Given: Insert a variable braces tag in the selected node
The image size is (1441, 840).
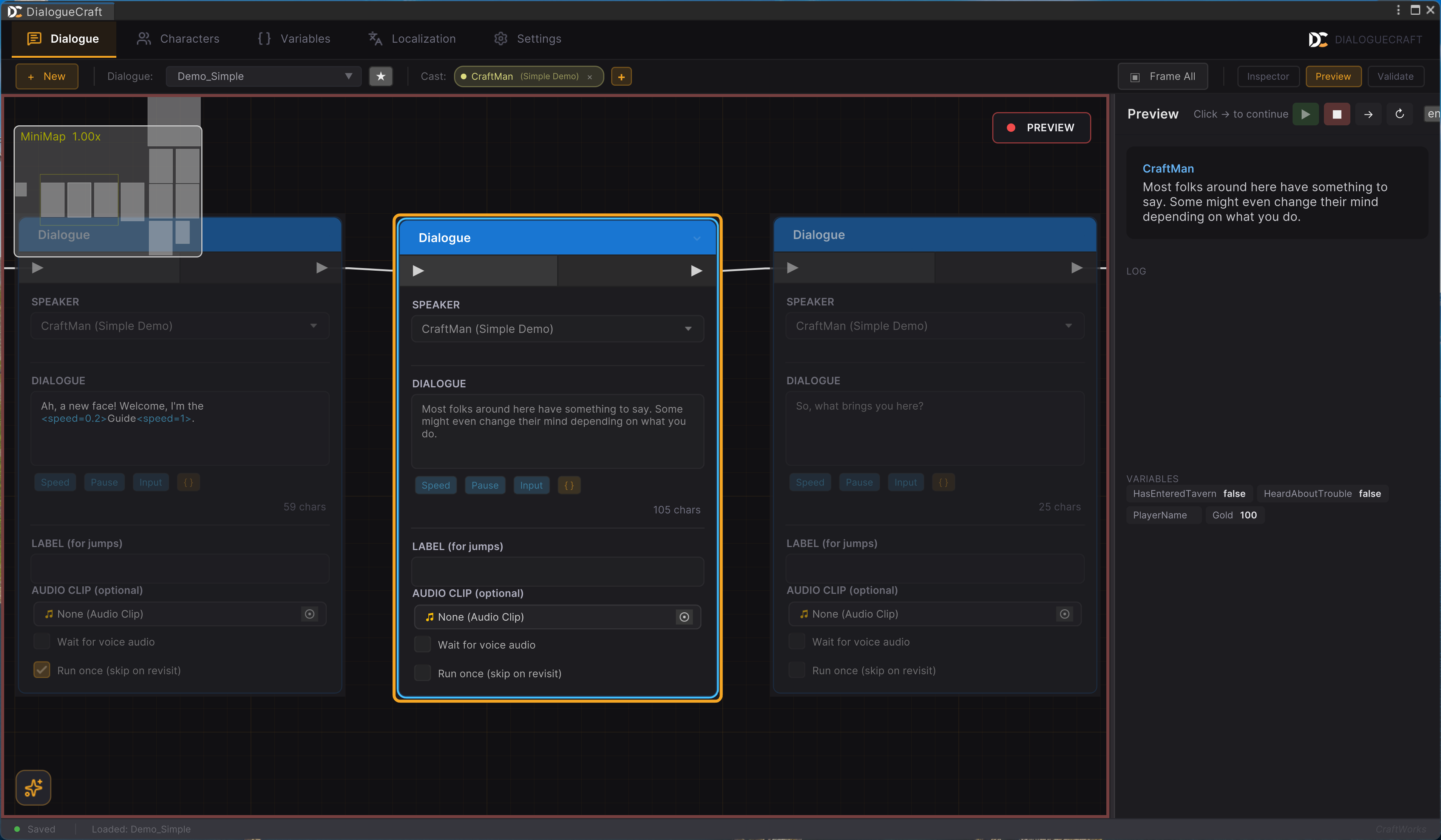Looking at the screenshot, I should 569,485.
